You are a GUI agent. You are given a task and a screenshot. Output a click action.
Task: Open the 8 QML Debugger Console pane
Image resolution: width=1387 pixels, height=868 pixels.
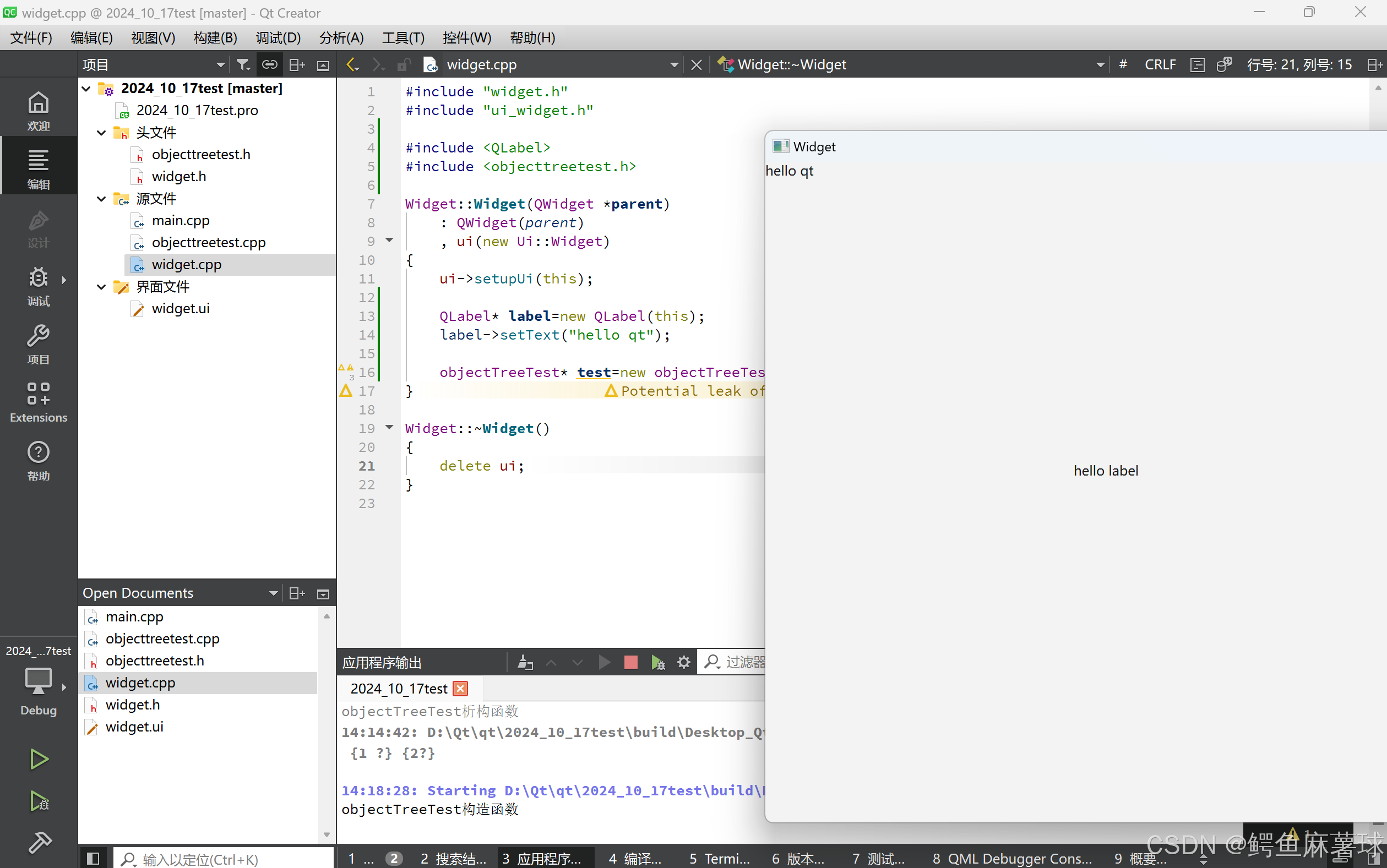pyautogui.click(x=1012, y=858)
